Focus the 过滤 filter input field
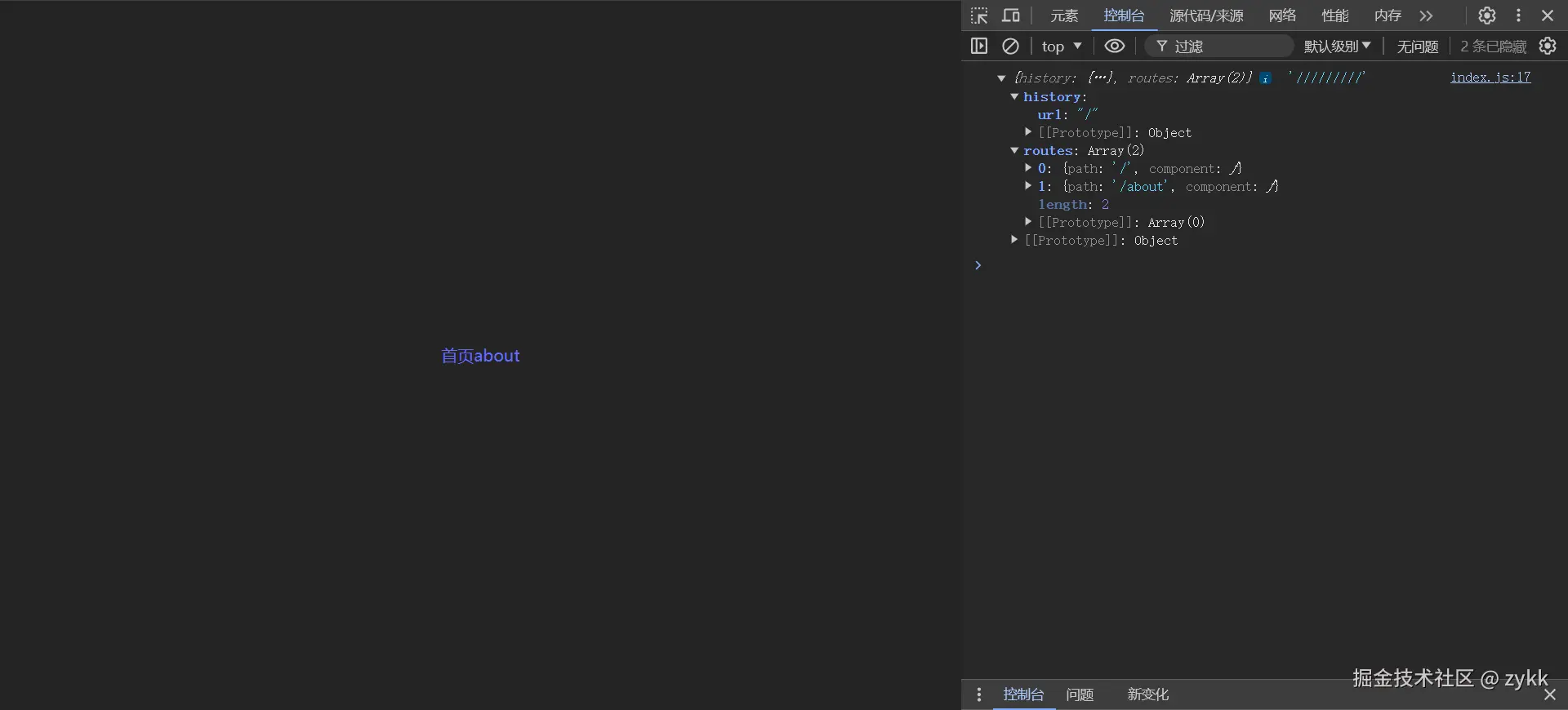This screenshot has height=710, width=1568. point(1218,47)
